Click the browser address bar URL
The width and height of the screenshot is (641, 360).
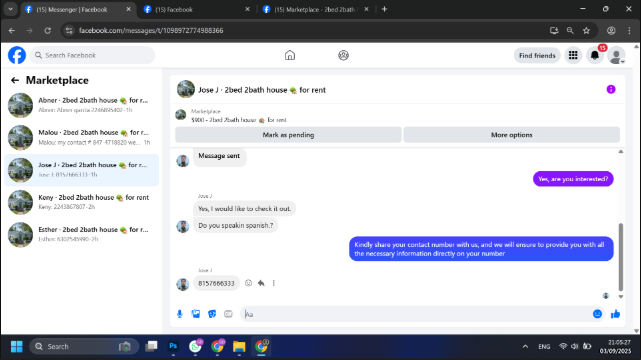[151, 31]
